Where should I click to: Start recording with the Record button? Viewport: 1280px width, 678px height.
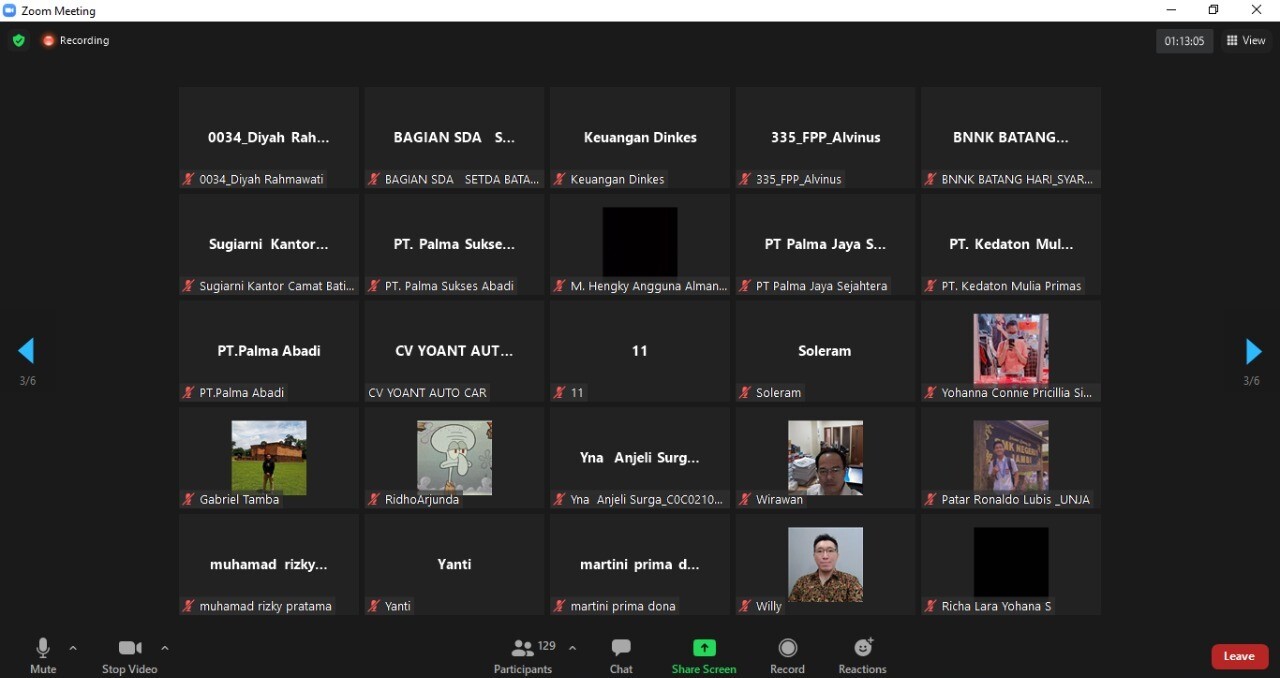pyautogui.click(x=787, y=655)
